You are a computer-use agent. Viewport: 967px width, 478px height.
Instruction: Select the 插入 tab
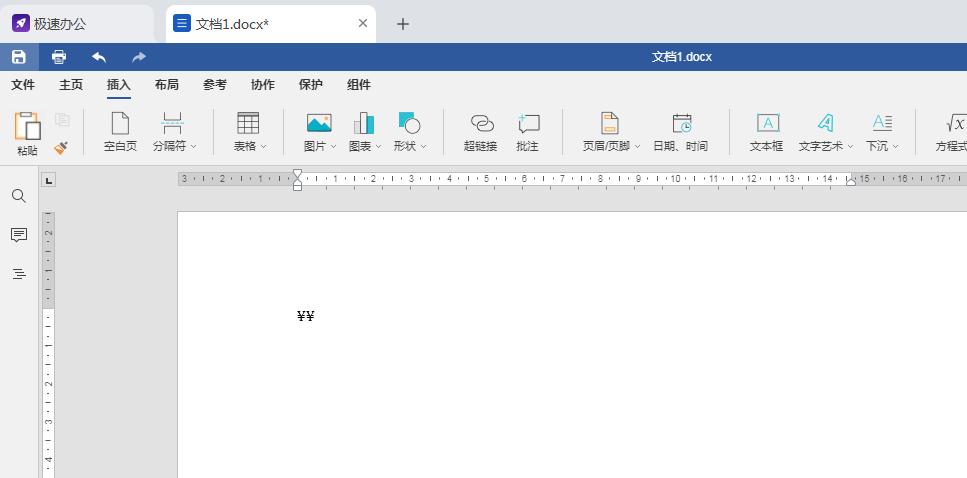coord(118,85)
